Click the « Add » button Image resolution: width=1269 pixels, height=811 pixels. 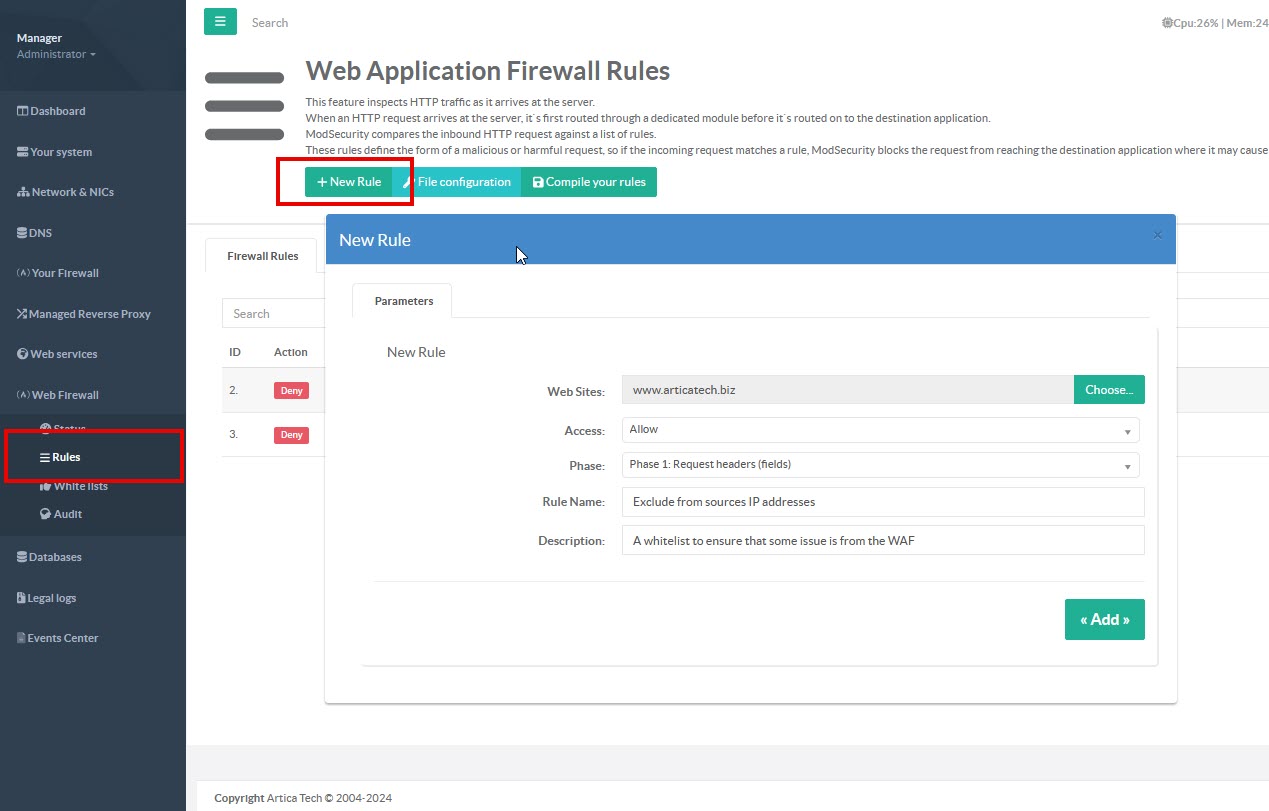pos(1104,620)
